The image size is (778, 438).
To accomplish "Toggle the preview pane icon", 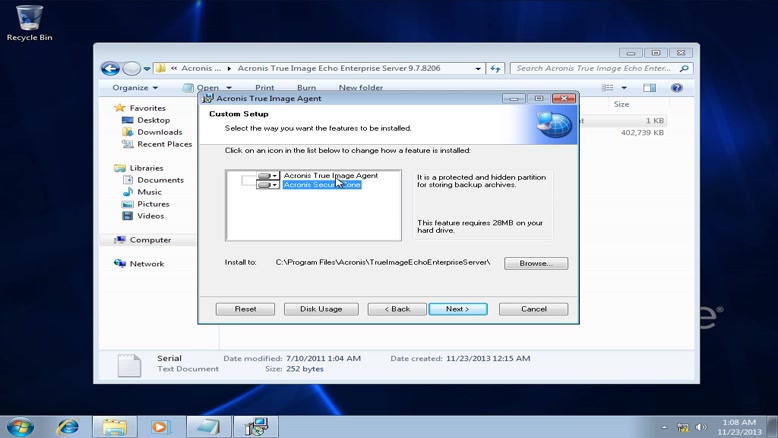I will 649,88.
